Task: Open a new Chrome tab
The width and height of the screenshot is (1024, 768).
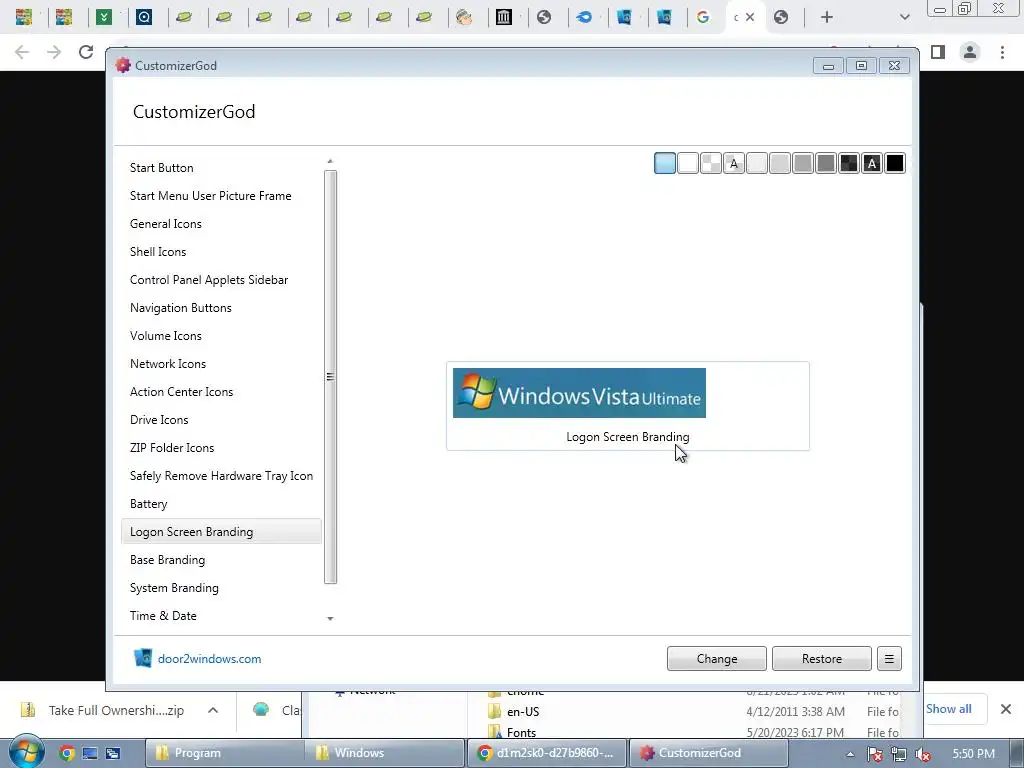Action: coord(827,18)
